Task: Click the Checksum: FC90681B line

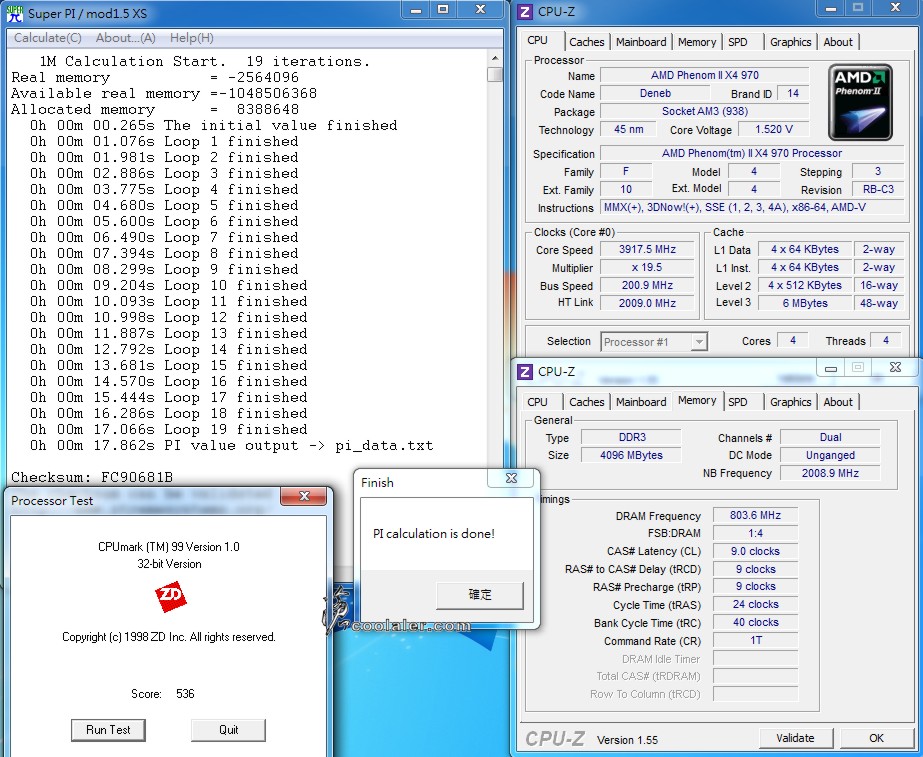Action: 92,477
